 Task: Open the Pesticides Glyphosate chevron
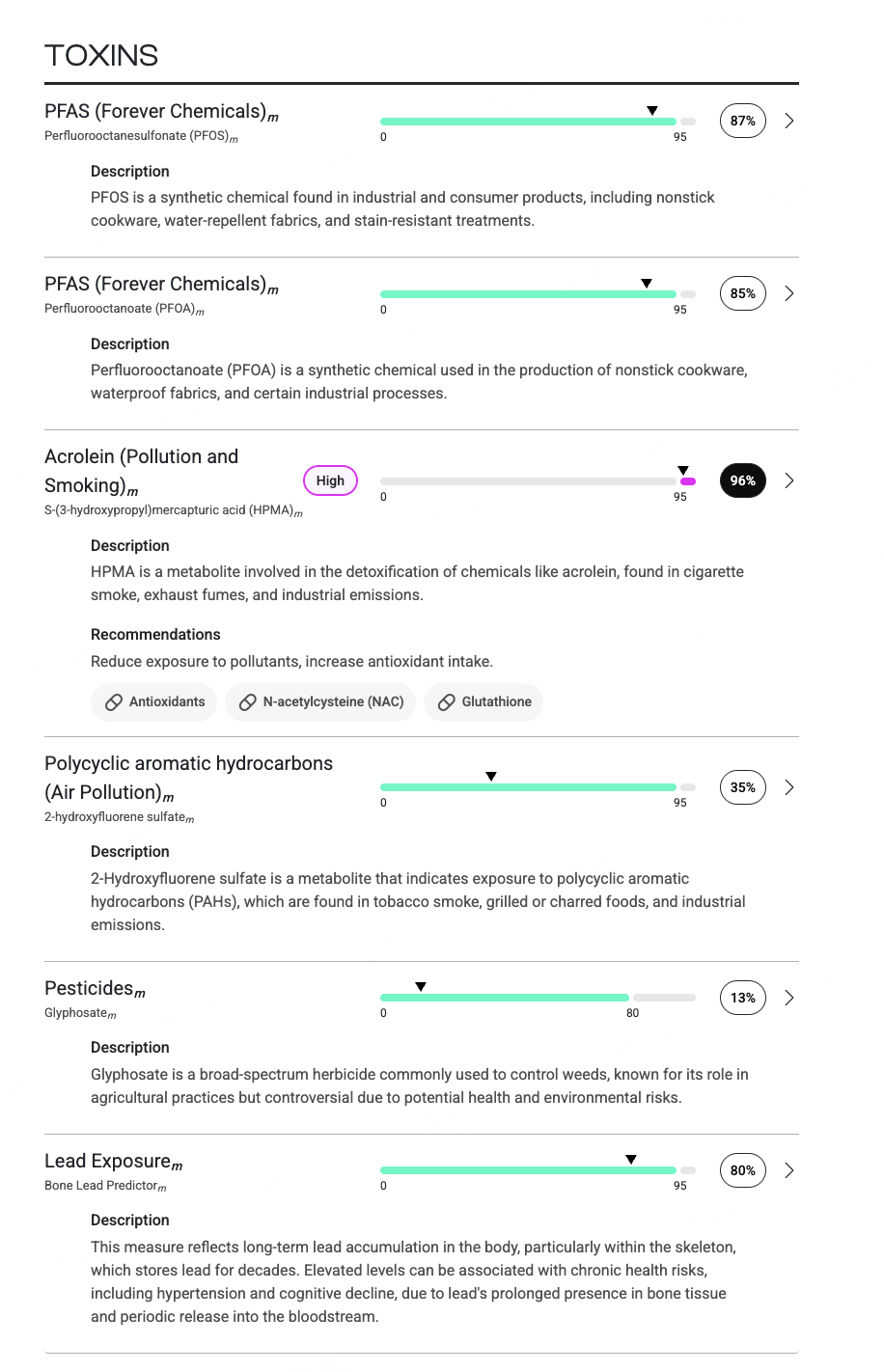[789, 998]
